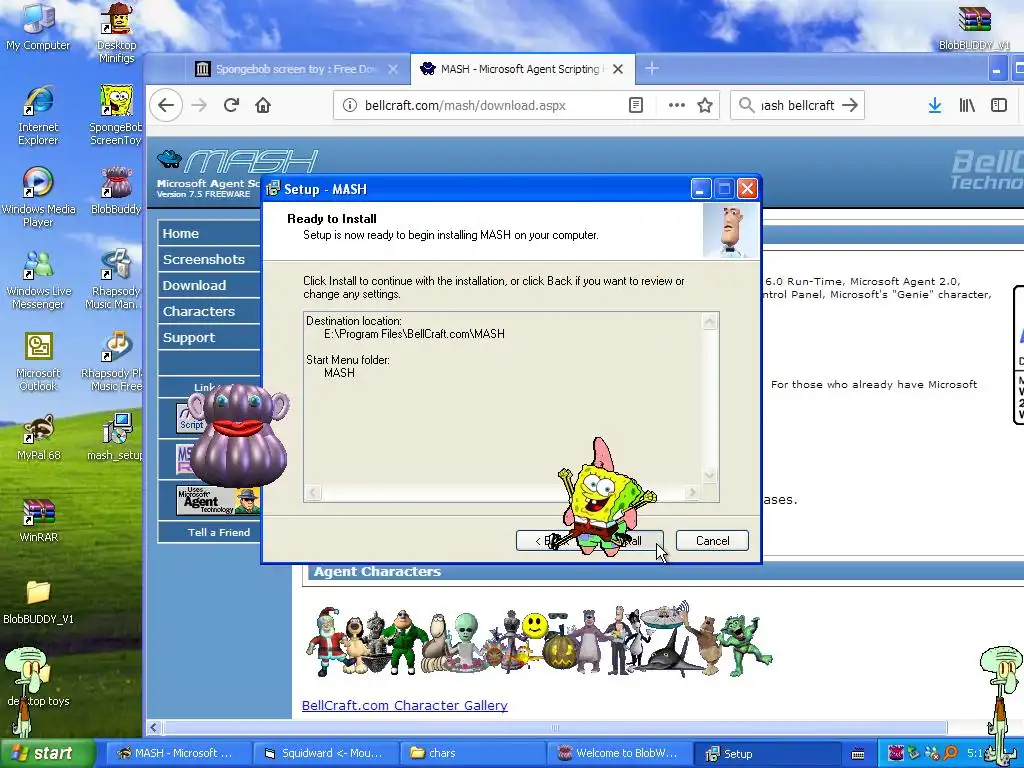Open Windows Media Player desktop icon
This screenshot has width=1024, height=768.
pos(38,197)
